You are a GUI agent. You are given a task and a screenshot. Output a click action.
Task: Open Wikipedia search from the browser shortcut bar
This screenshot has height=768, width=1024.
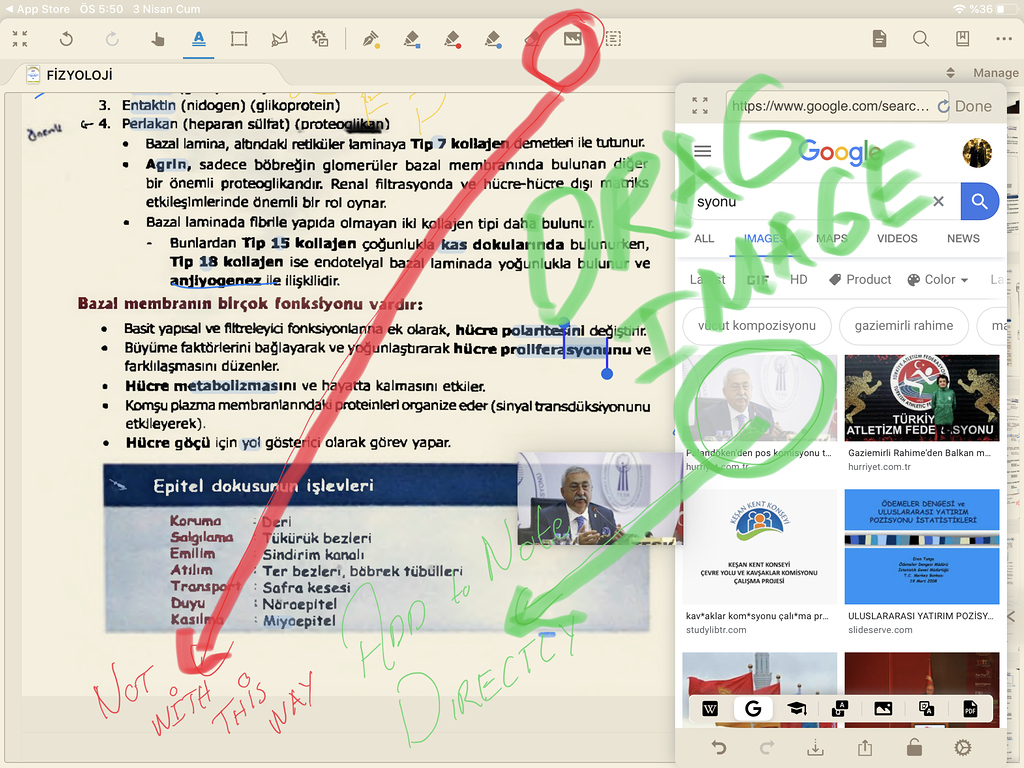710,709
